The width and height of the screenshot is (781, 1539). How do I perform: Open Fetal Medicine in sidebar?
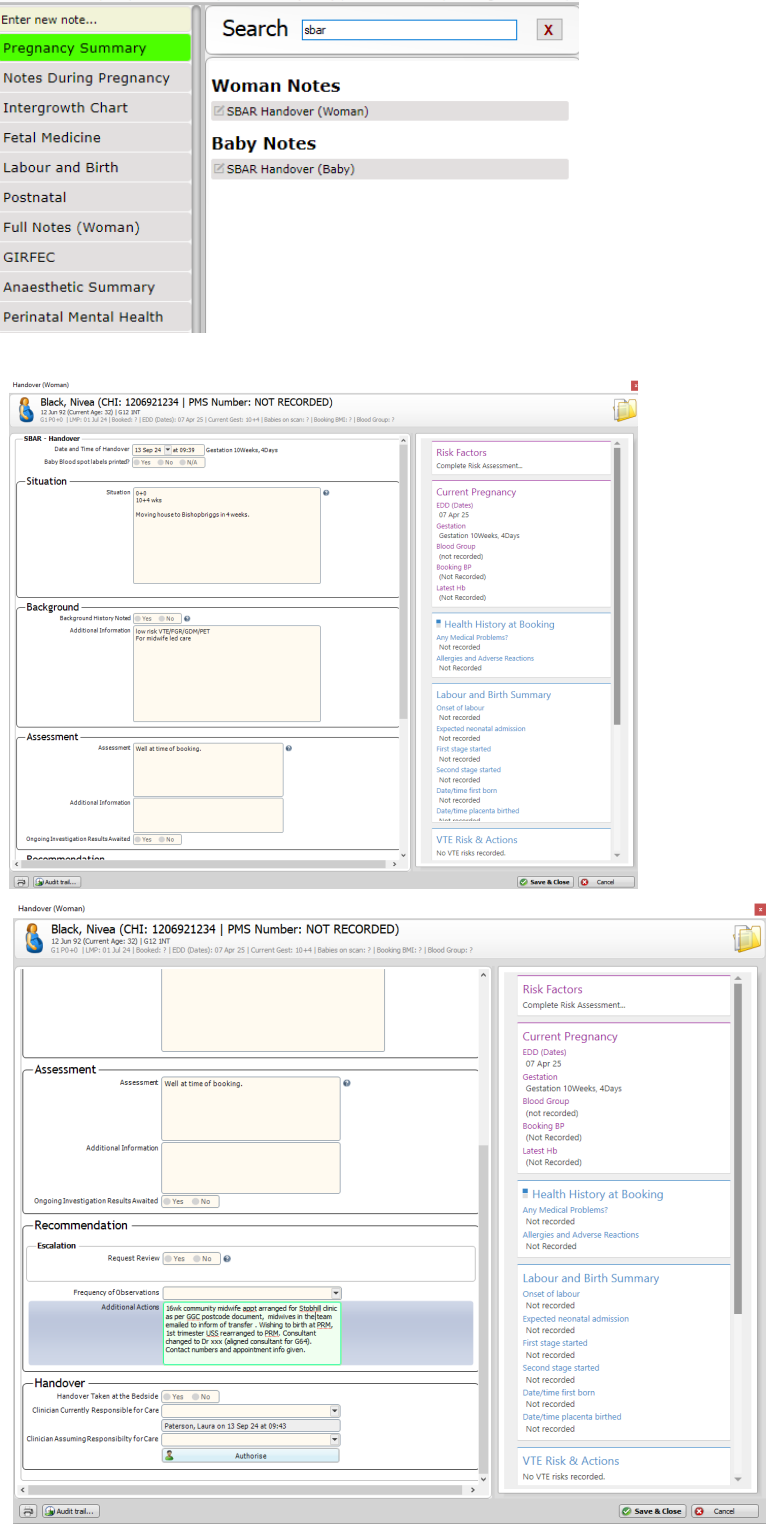(95, 138)
